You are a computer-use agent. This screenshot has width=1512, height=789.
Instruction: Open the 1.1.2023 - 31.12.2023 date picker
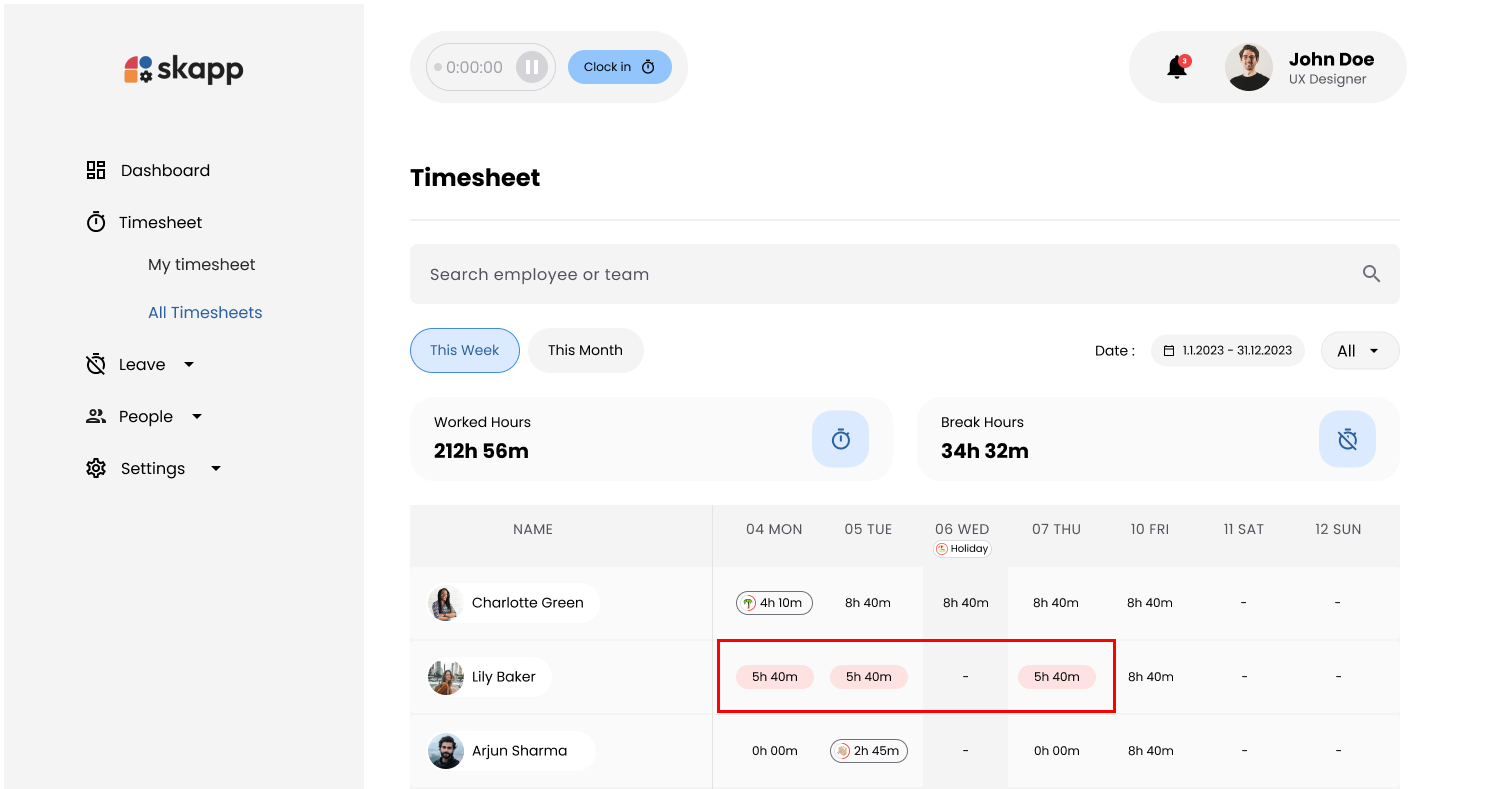1228,350
